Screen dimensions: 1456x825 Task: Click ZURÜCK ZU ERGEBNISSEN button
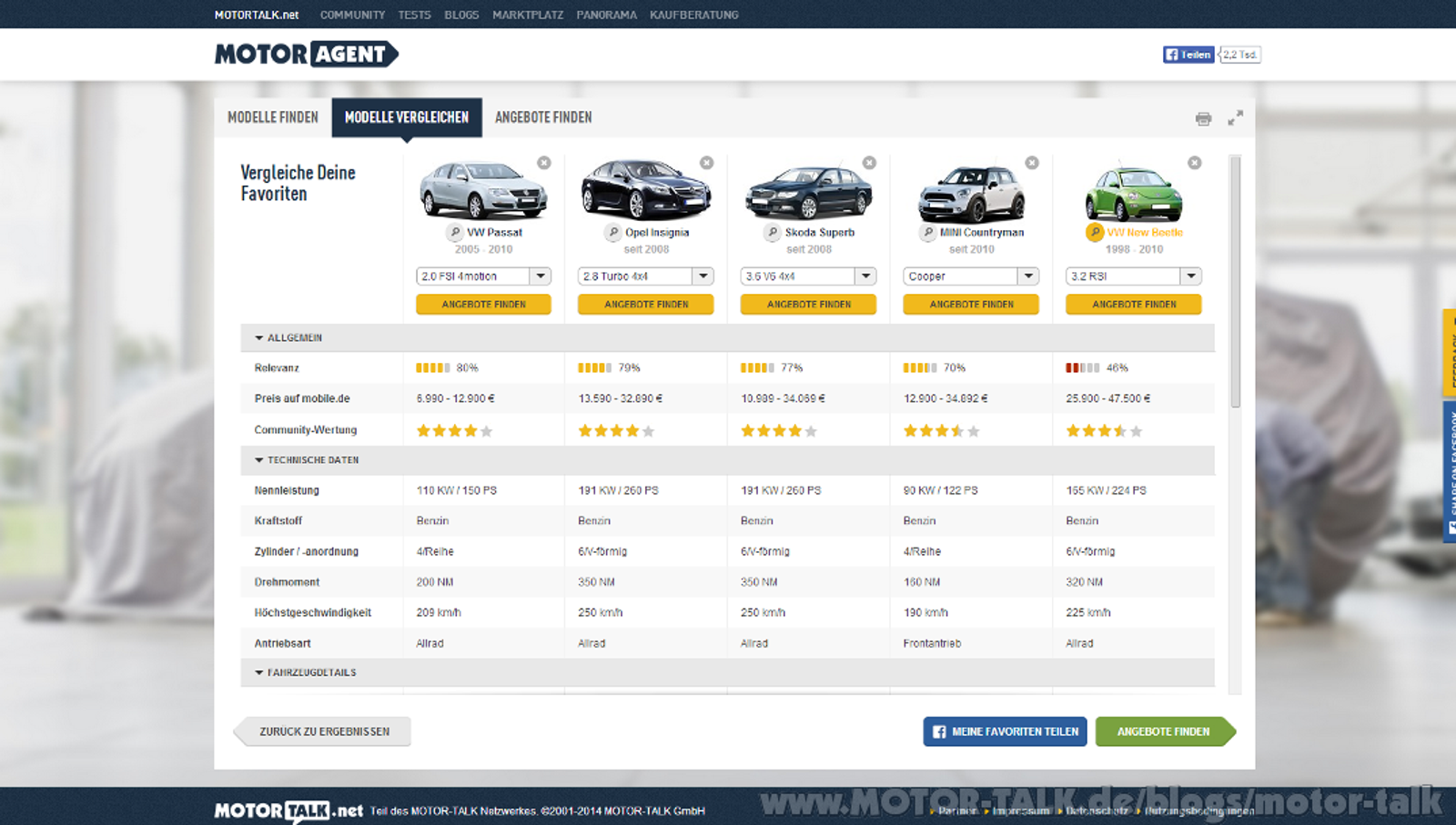(323, 731)
